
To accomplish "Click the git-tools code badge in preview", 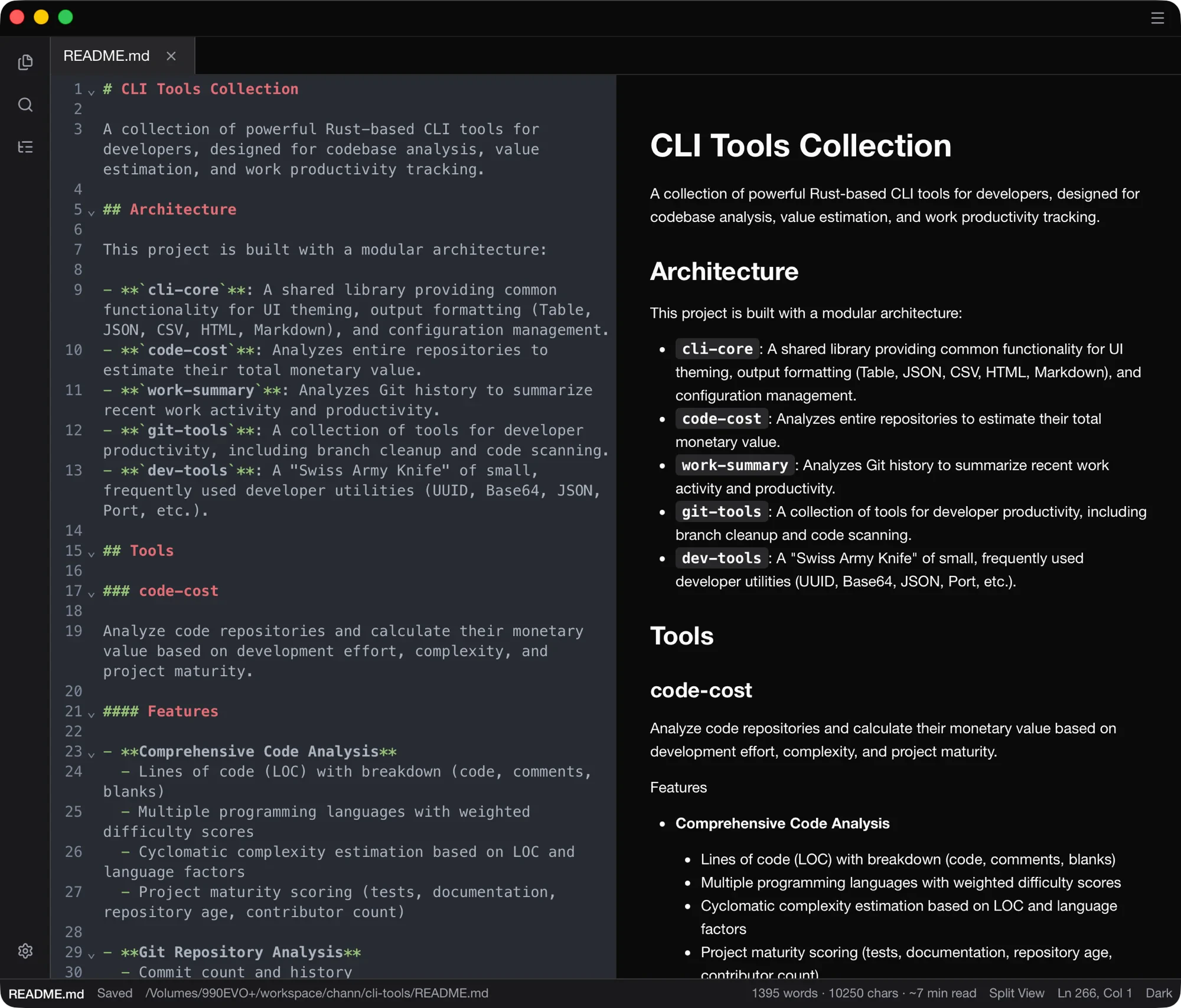I will click(722, 511).
